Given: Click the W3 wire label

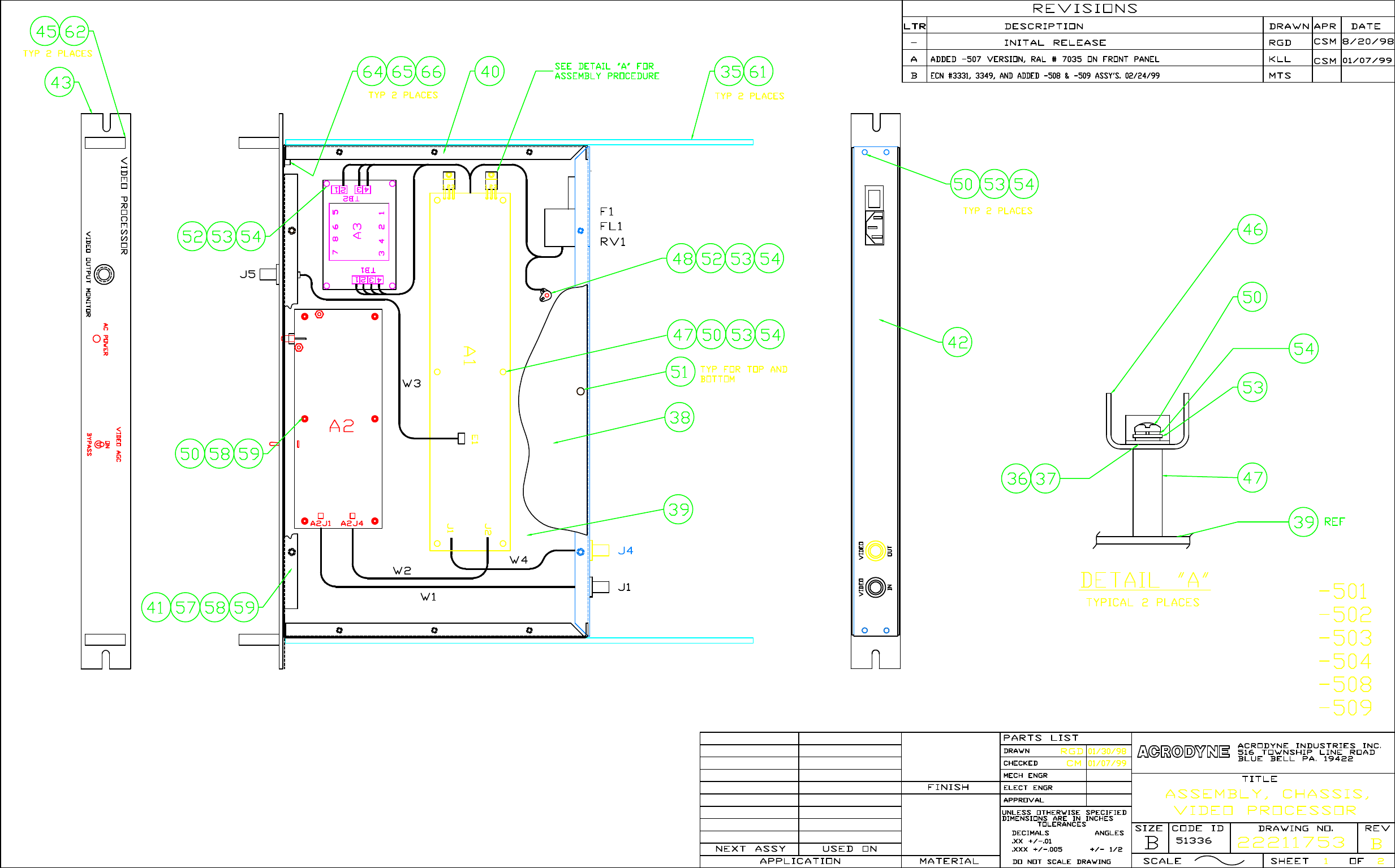Looking at the screenshot, I should pyautogui.click(x=411, y=383).
